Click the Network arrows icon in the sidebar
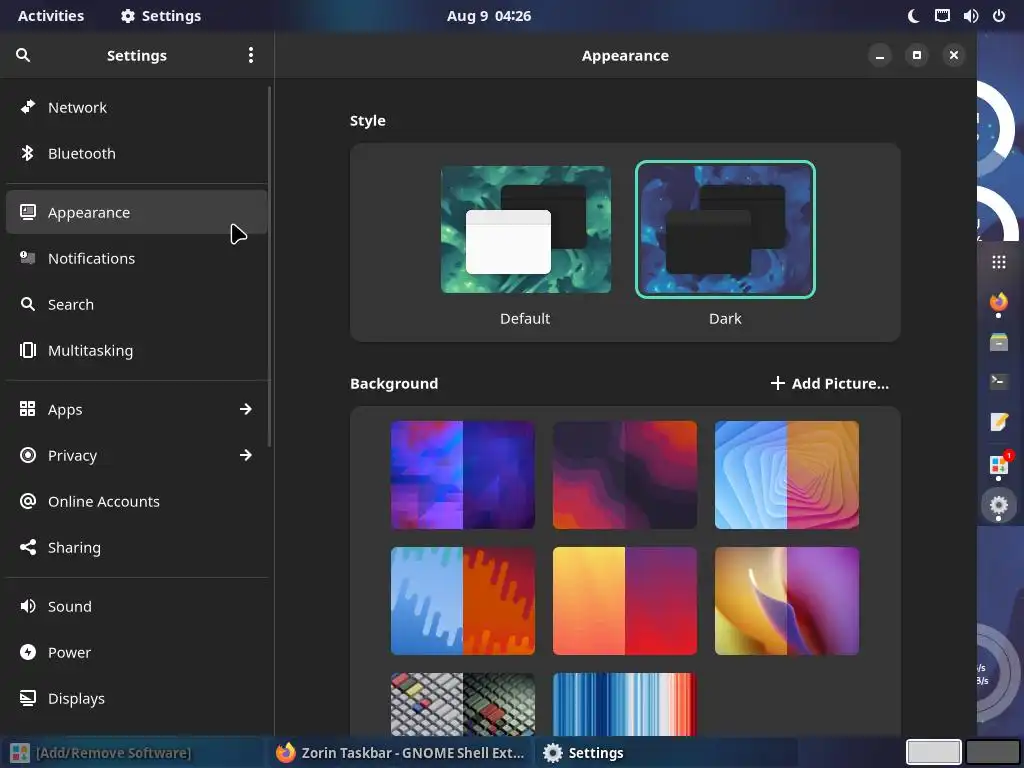This screenshot has width=1024, height=768. pos(27,107)
